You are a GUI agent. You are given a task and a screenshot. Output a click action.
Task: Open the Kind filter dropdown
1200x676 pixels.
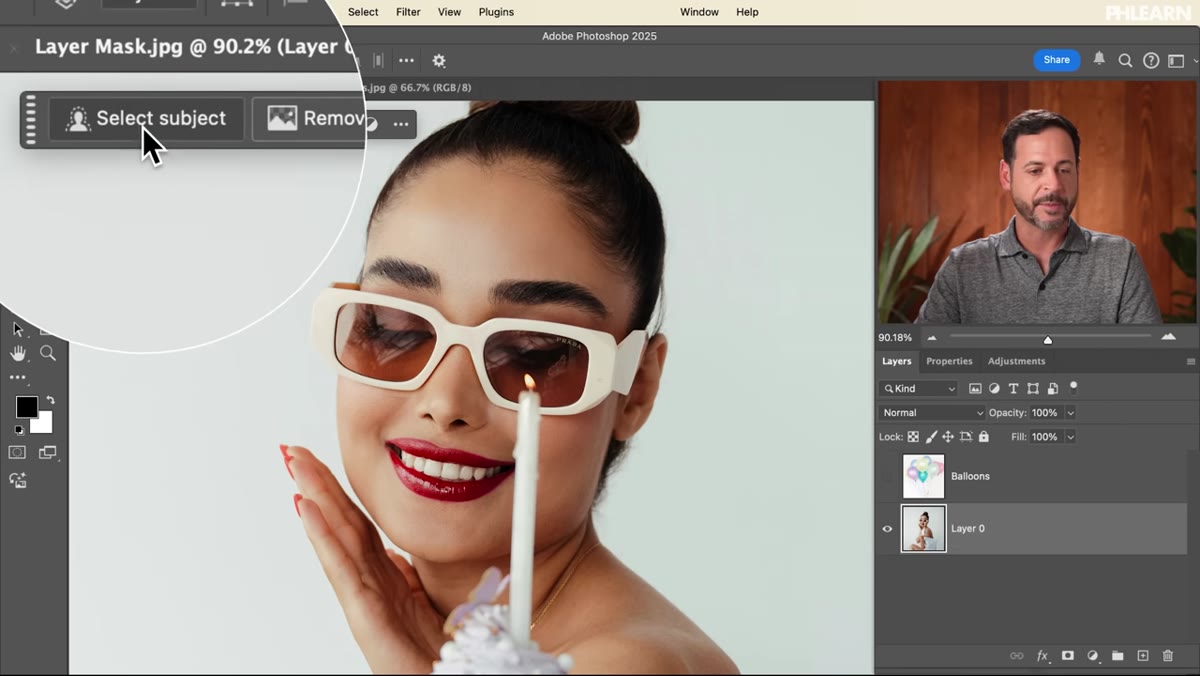tap(919, 388)
